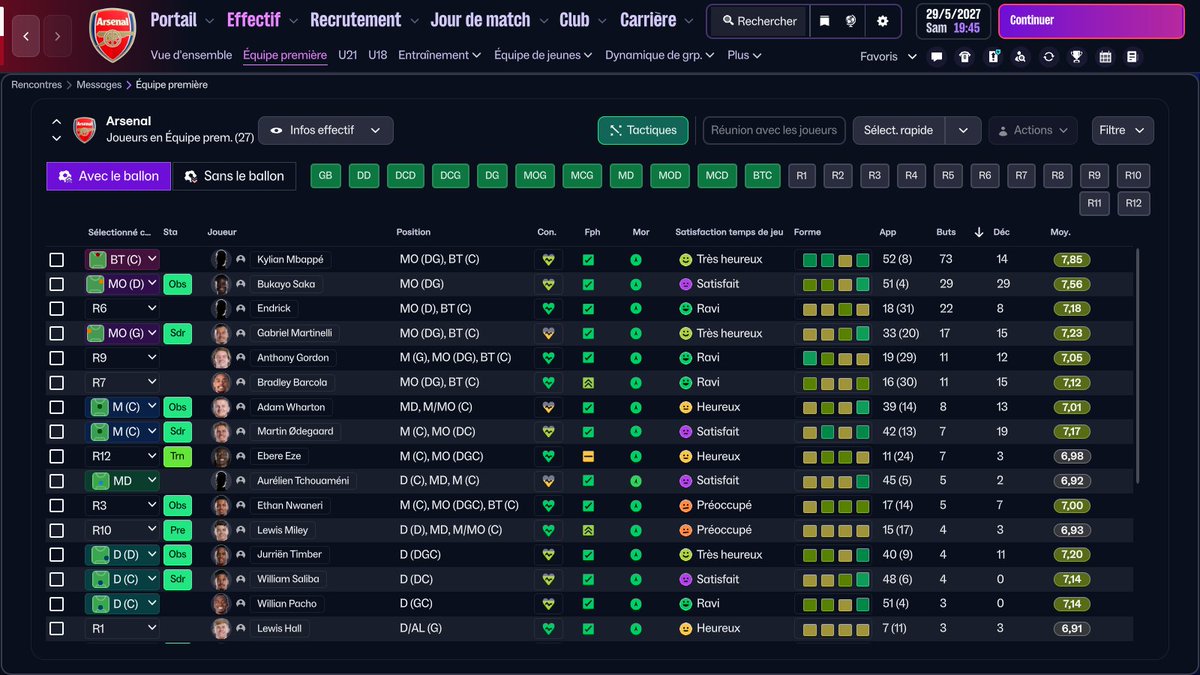Click Réunion avec les joueurs button

773,130
